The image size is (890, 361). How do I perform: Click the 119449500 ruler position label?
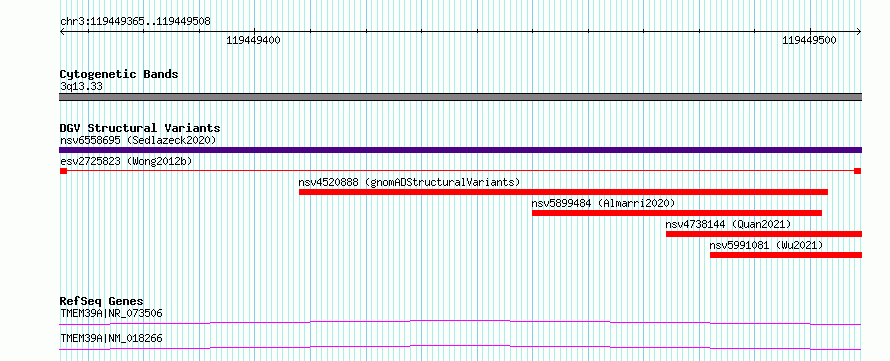[x=809, y=40]
